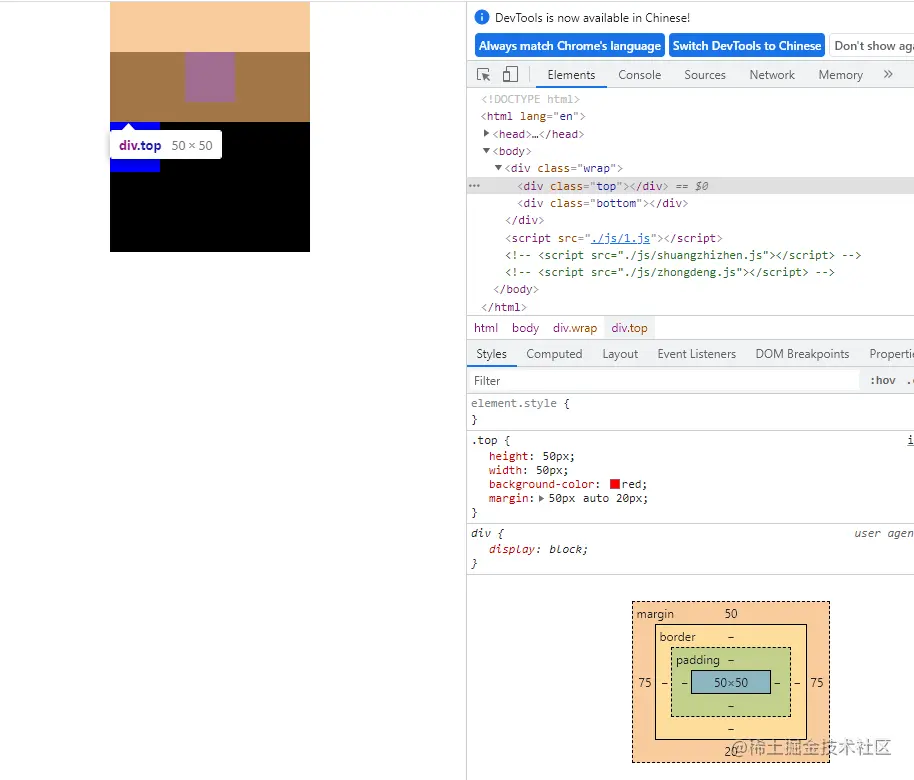
Task: Click the border label in box model
Action: point(677,637)
